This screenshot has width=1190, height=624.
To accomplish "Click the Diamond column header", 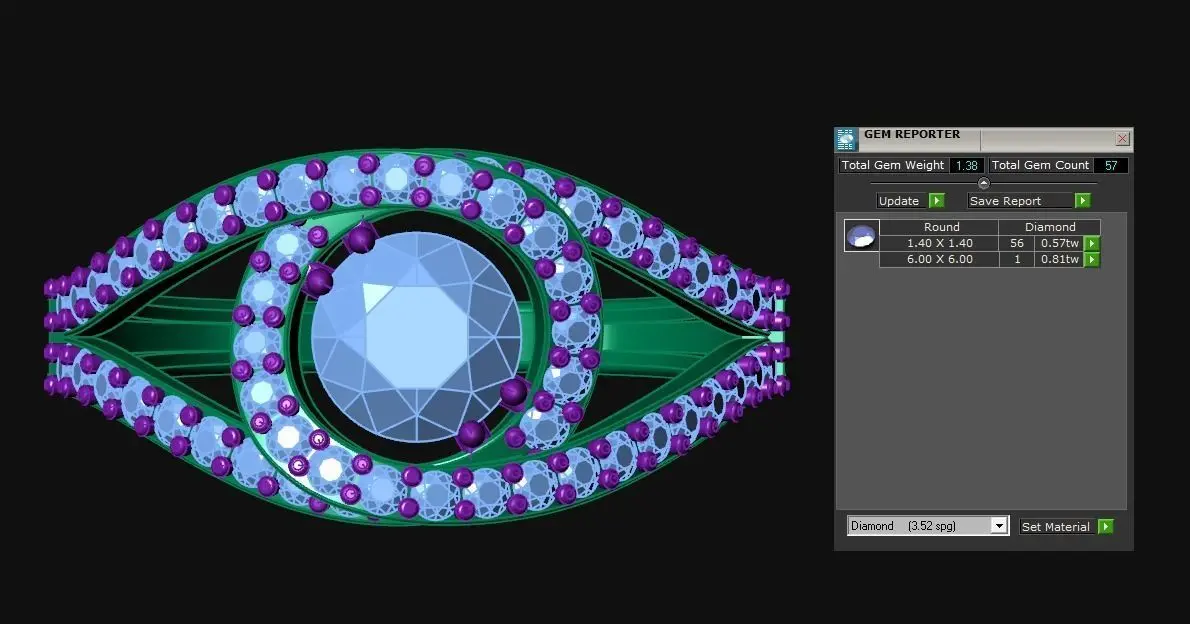I will point(1050,227).
